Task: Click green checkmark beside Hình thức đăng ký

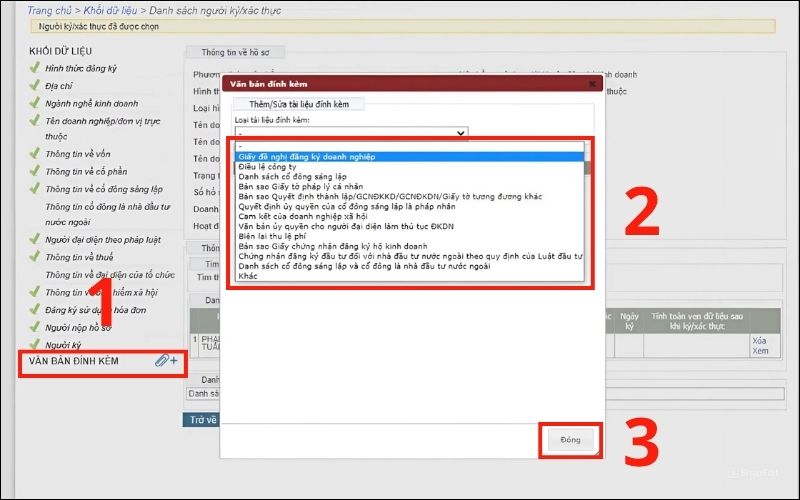Action: click(x=35, y=68)
